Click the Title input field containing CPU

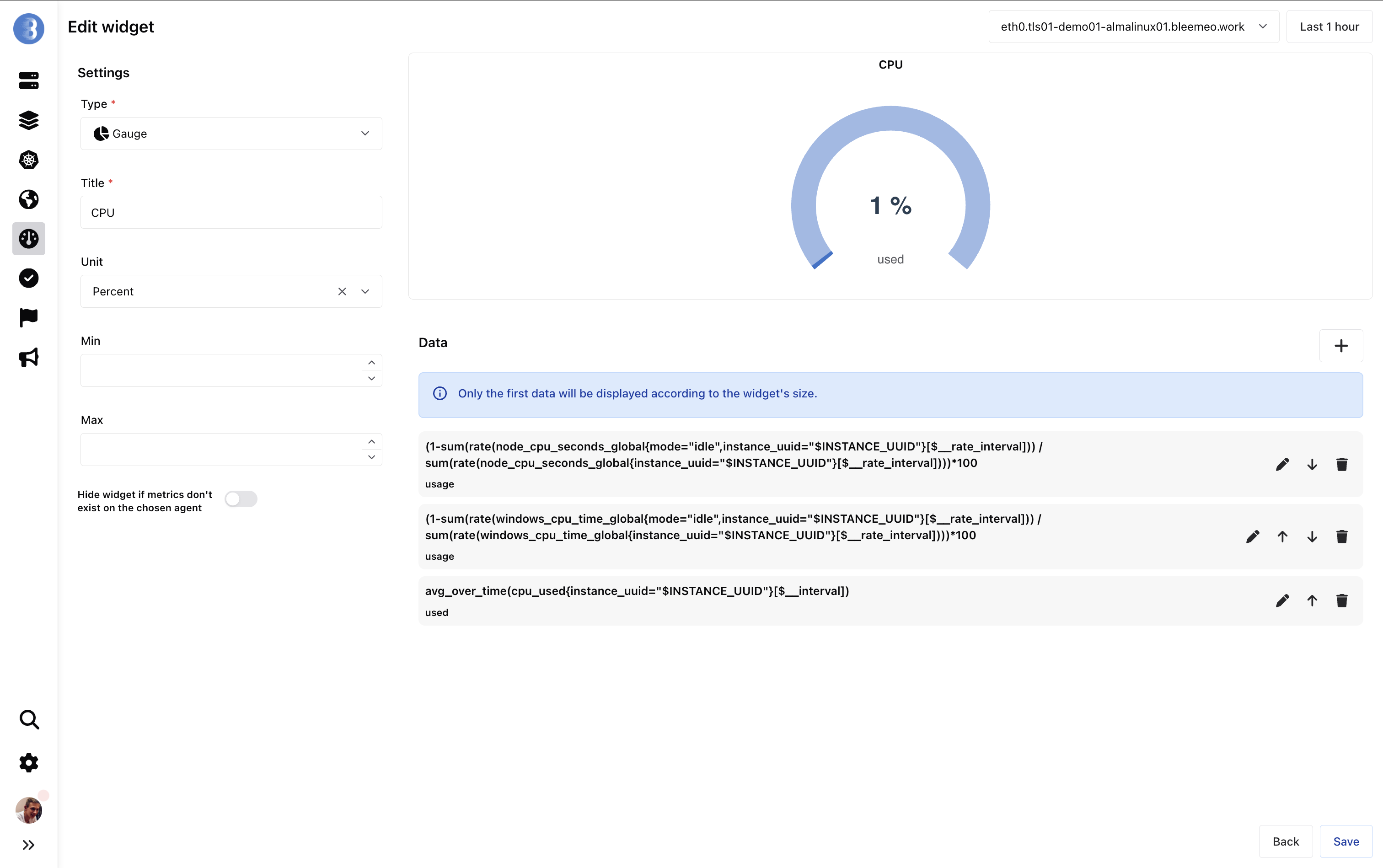tap(231, 213)
